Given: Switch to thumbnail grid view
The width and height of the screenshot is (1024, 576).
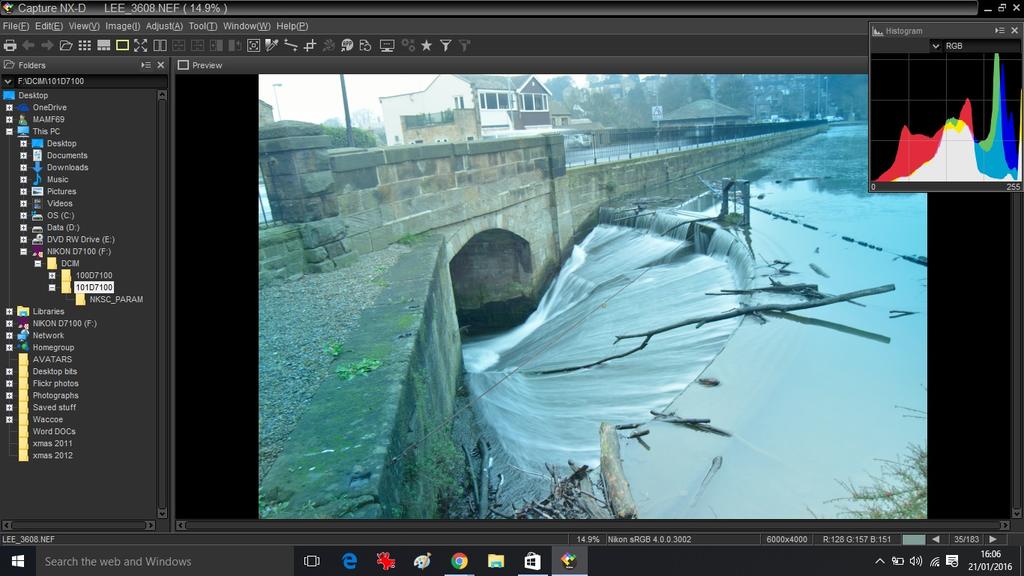Looking at the screenshot, I should pyautogui.click(x=85, y=45).
